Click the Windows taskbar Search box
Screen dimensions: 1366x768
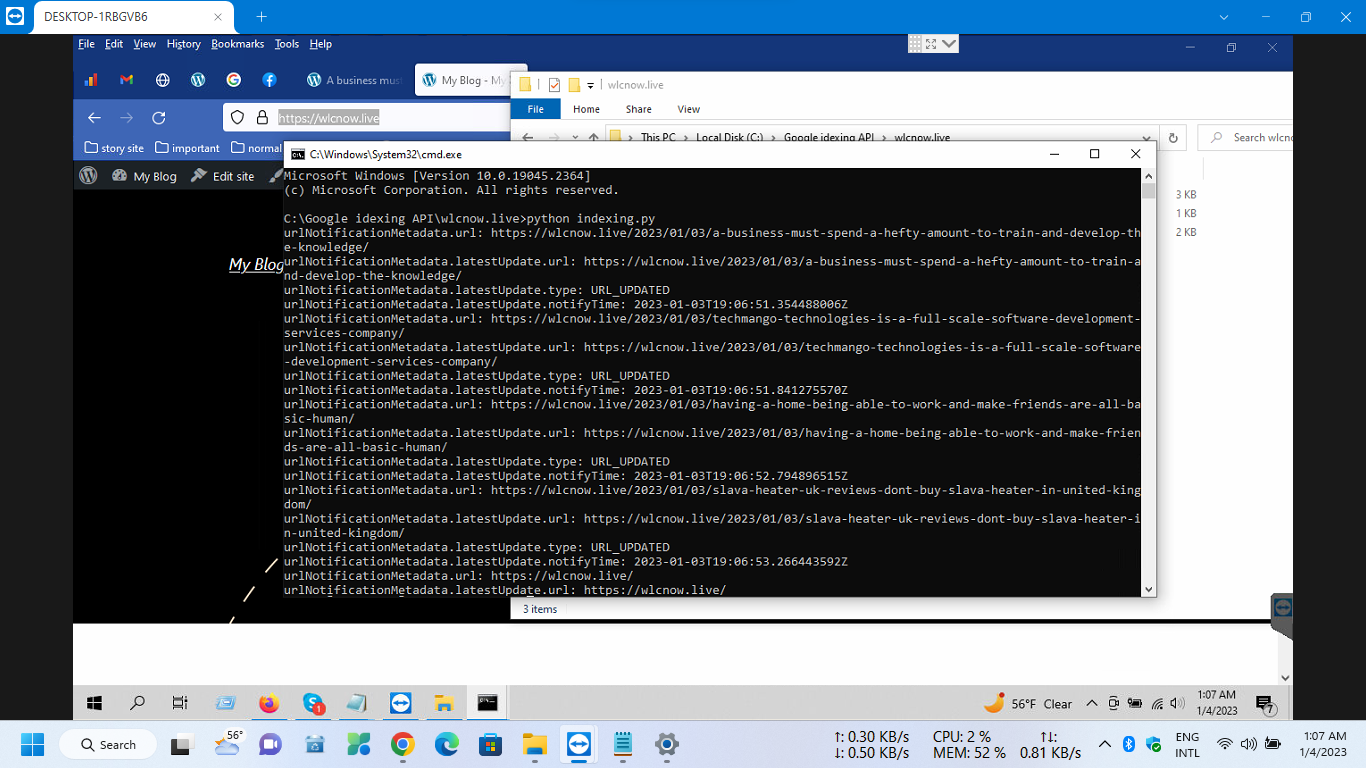point(108,744)
